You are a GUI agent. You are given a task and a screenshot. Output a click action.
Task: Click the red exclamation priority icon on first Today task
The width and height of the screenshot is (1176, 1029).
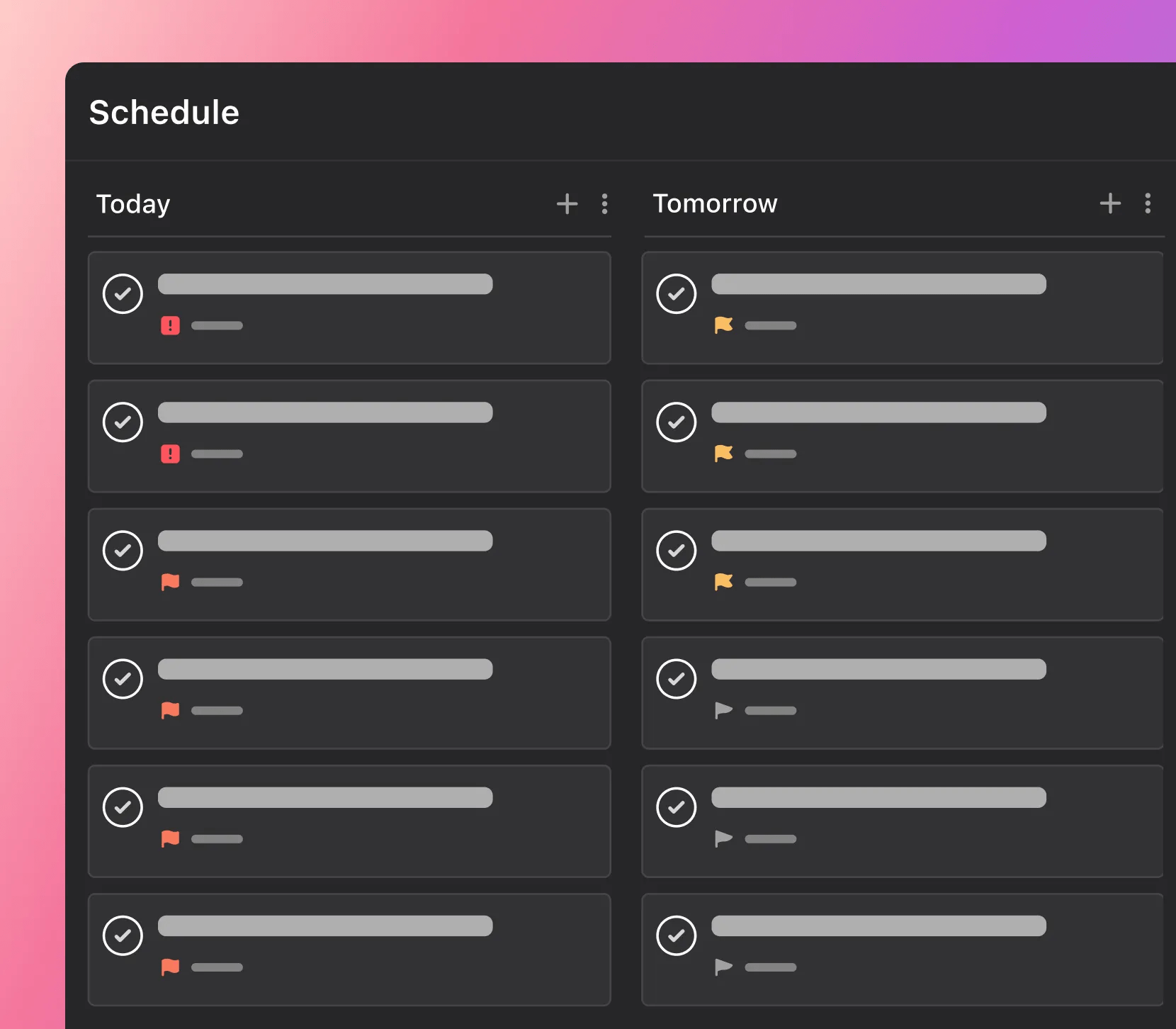point(170,325)
